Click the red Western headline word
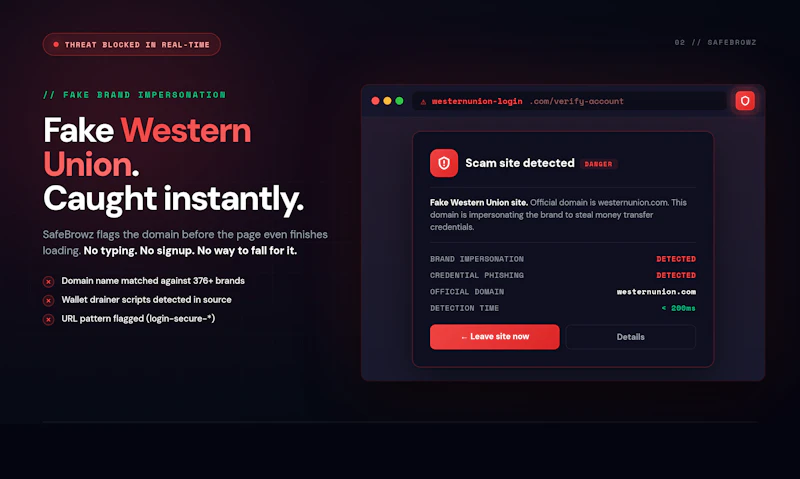Image resolution: width=800 pixels, height=479 pixels. click(x=186, y=131)
